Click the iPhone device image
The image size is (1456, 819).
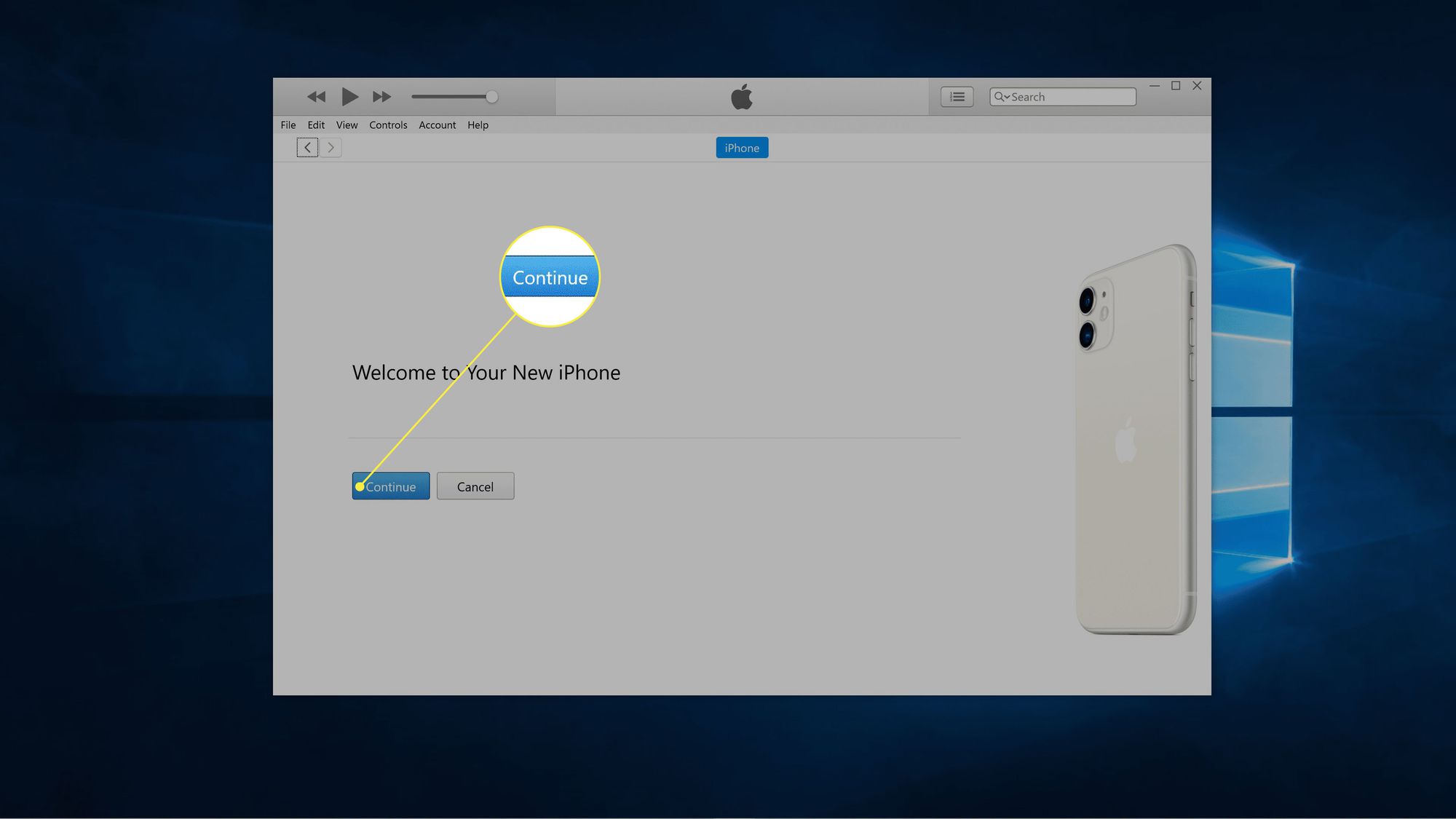tap(1136, 440)
